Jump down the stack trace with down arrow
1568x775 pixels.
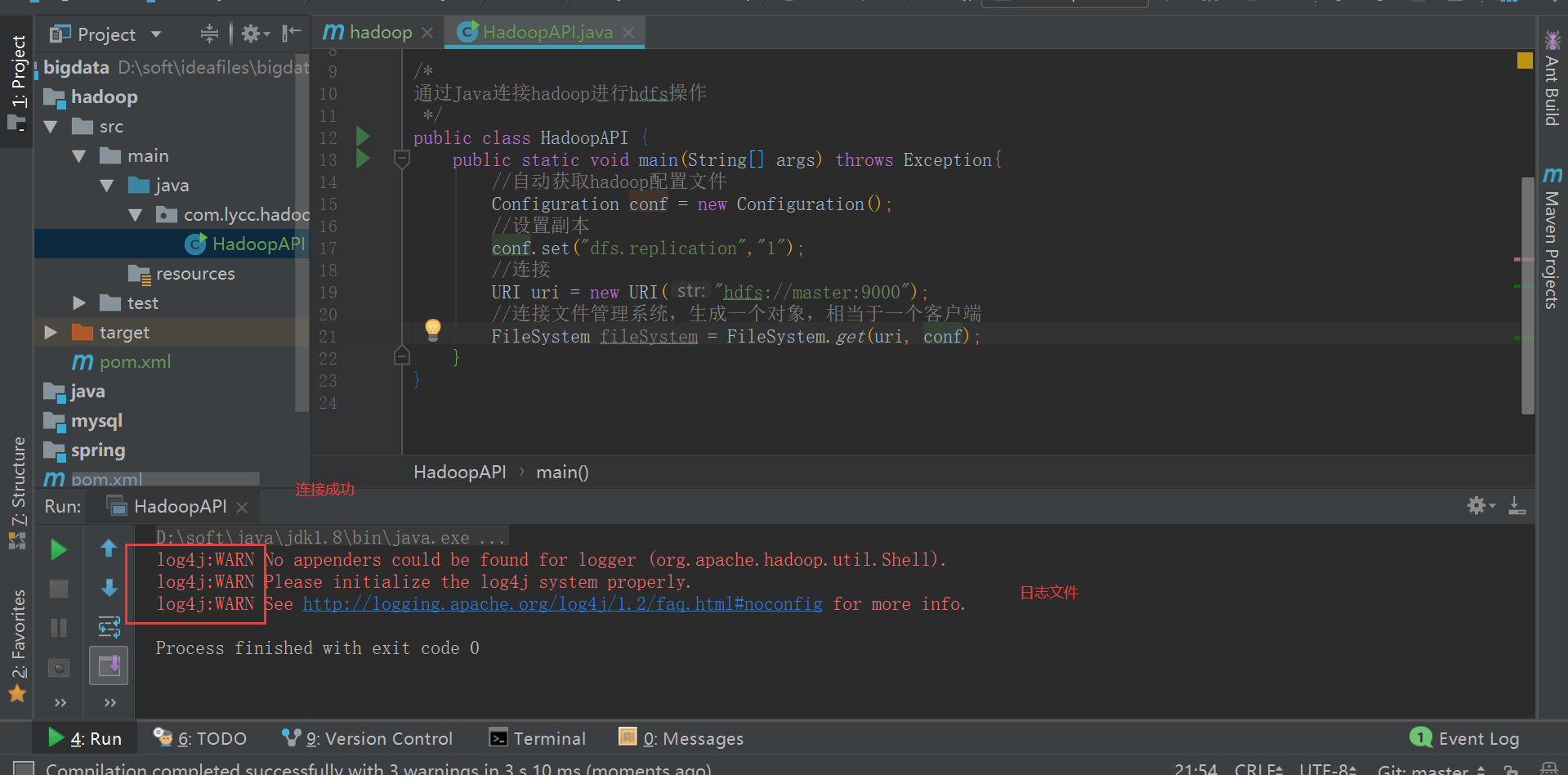click(109, 588)
